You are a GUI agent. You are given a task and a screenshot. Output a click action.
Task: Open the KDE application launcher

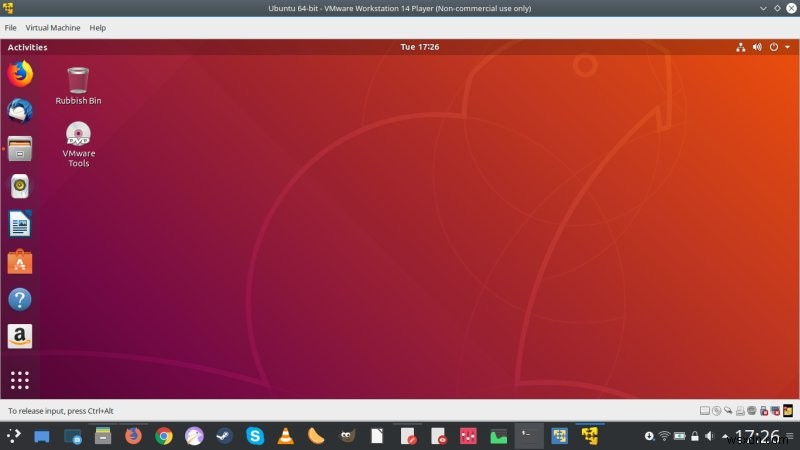[x=14, y=436]
